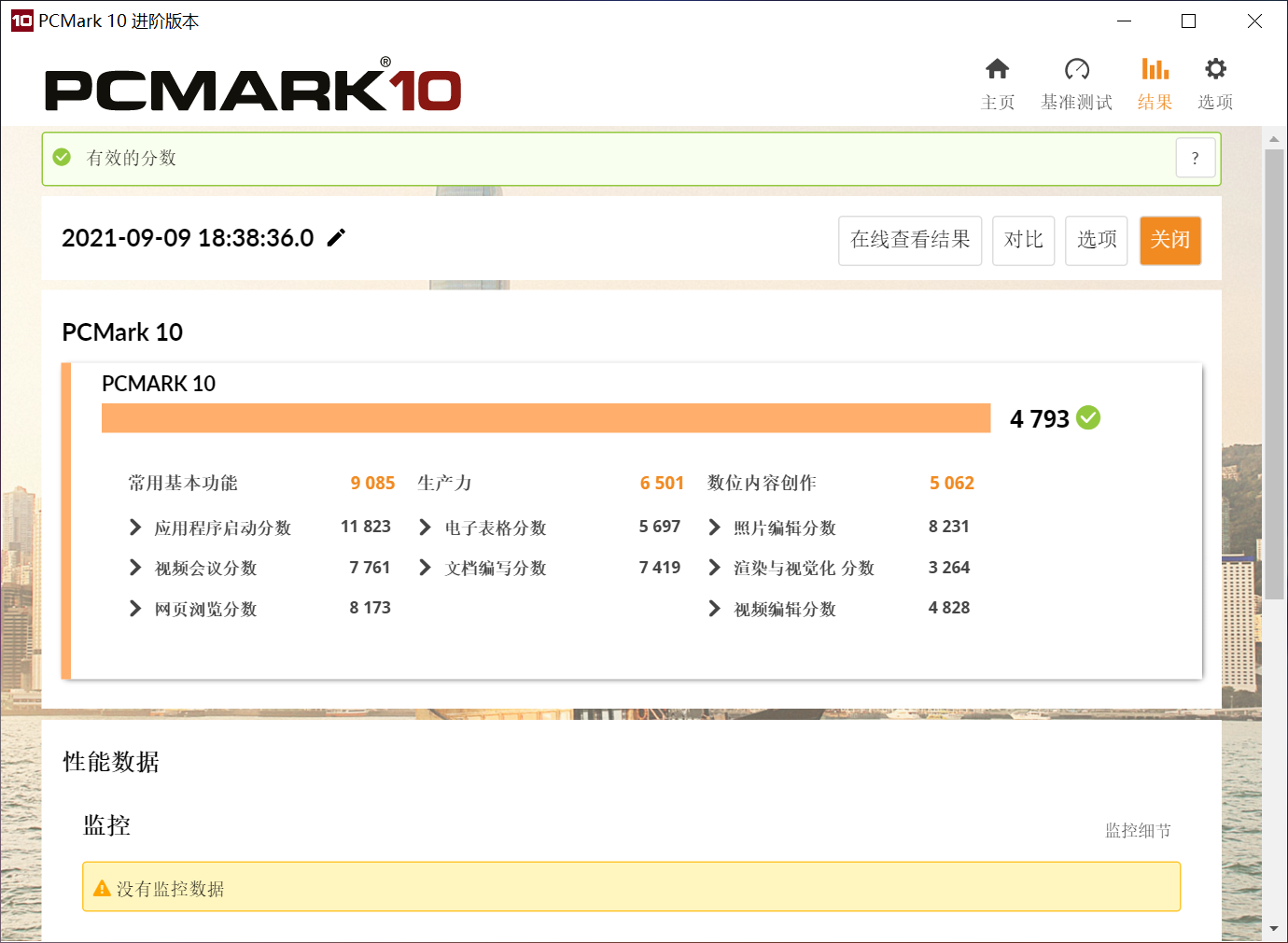Open the 监控细节 link
This screenshot has height=943, width=1288.
(x=1138, y=831)
